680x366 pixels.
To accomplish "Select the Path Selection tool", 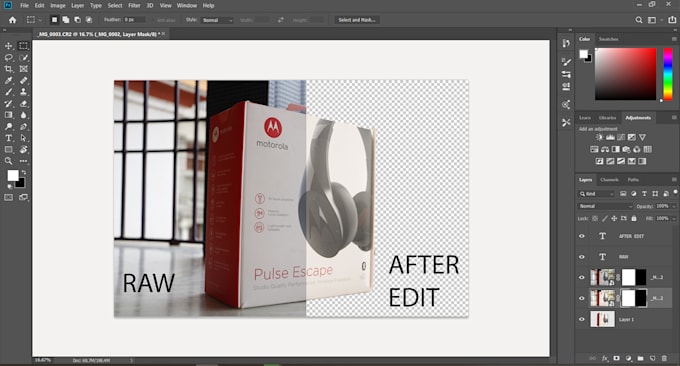I will [x=23, y=138].
